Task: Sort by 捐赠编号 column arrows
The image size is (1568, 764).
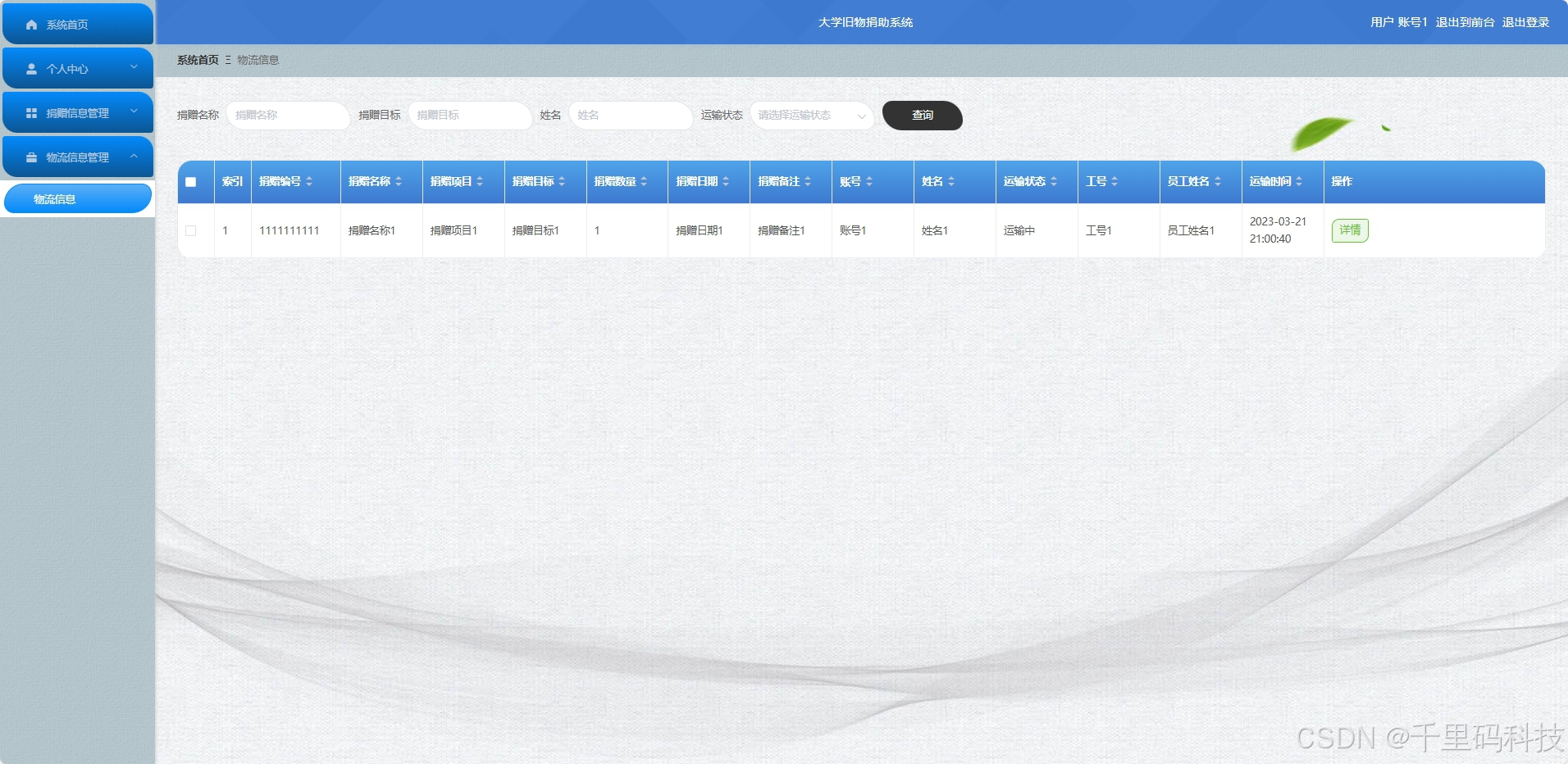Action: 309,181
